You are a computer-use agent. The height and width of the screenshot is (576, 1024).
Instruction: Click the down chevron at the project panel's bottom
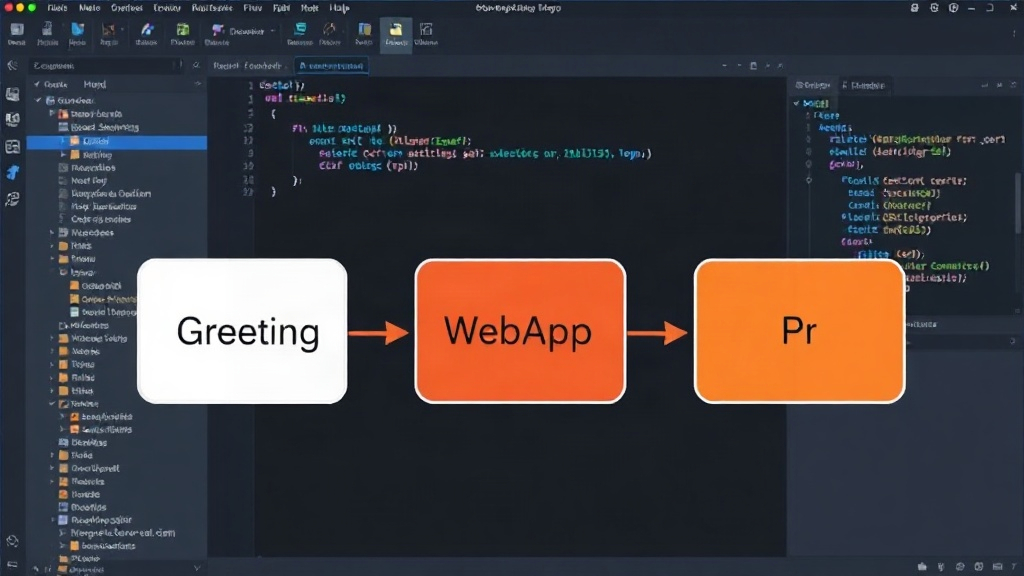(x=197, y=568)
